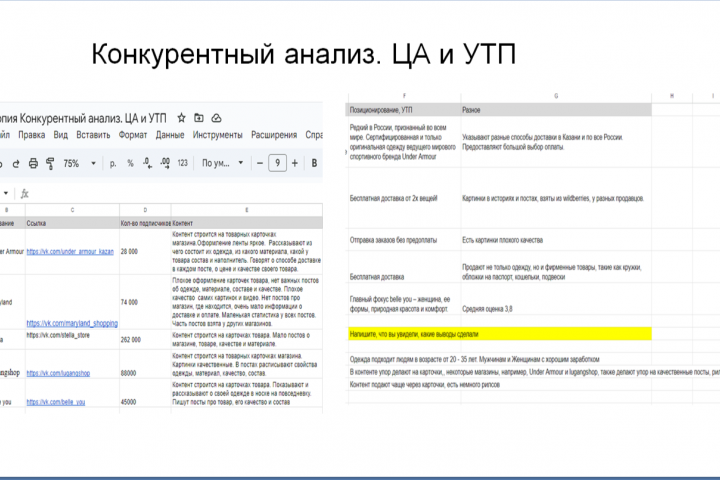
Task: Select the Главный фокус belle you cell
Action: 404,299
